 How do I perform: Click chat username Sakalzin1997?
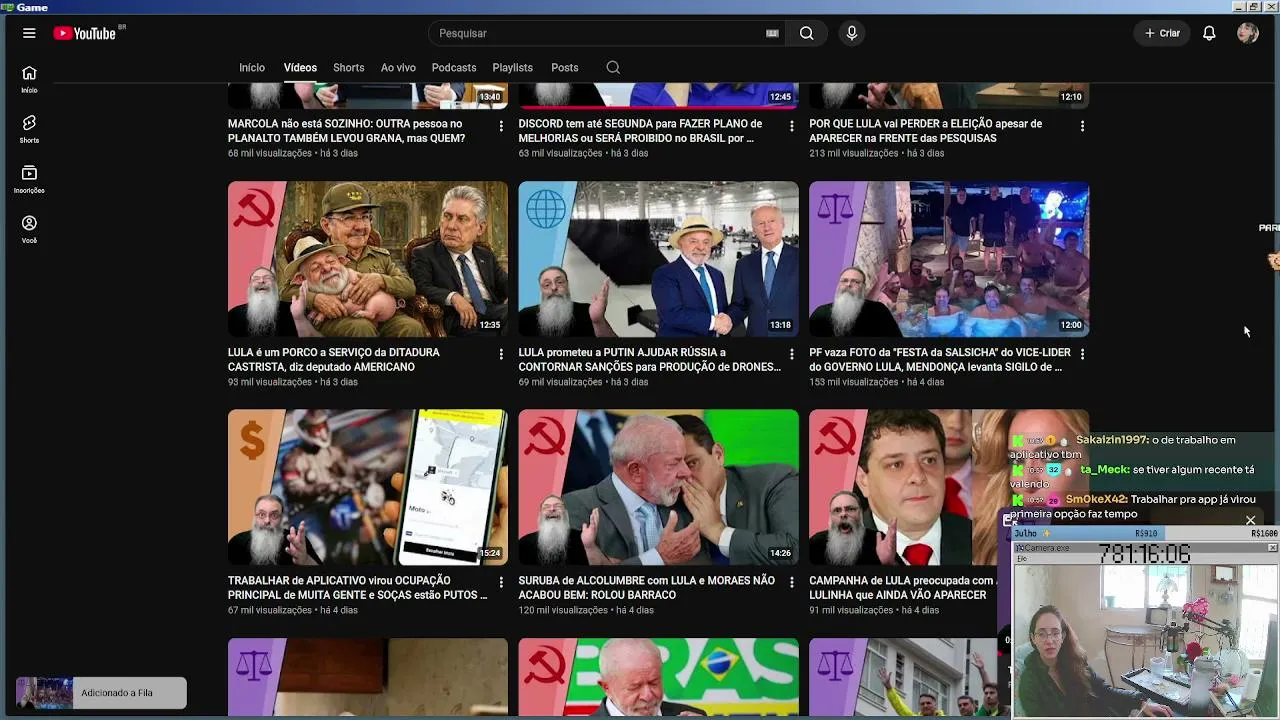pyautogui.click(x=1112, y=440)
